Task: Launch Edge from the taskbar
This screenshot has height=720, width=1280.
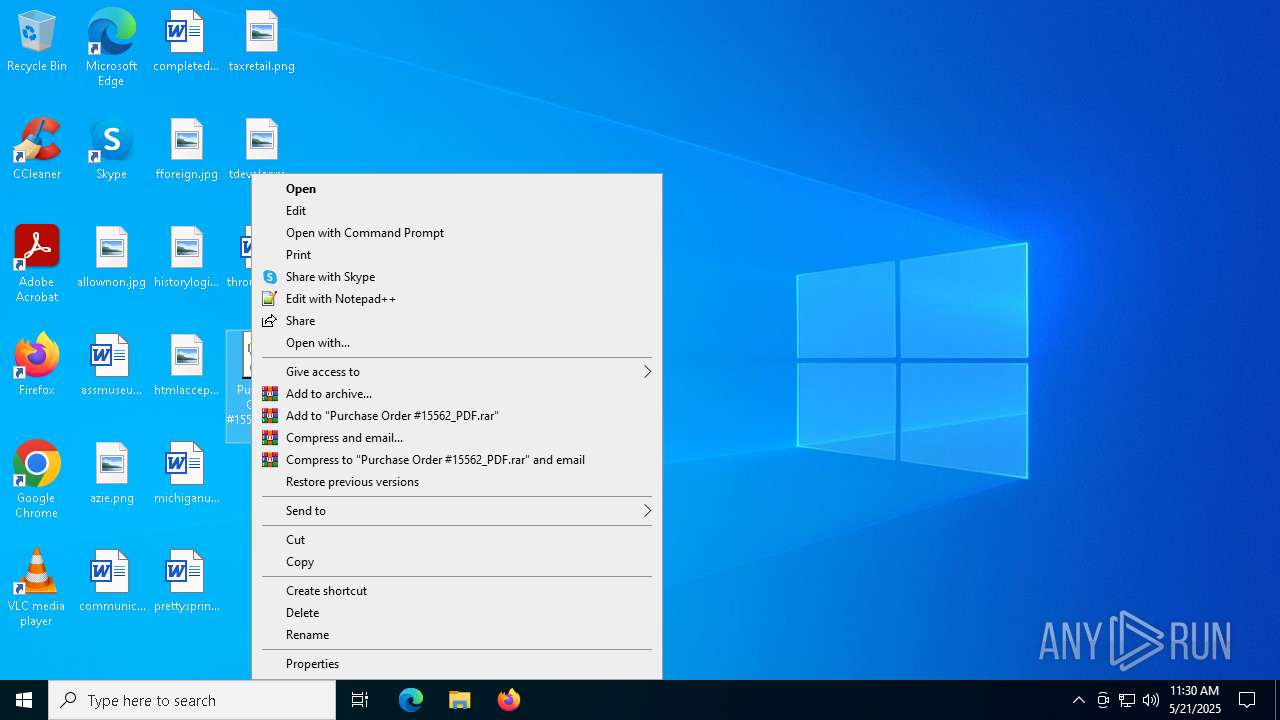Action: [x=411, y=700]
